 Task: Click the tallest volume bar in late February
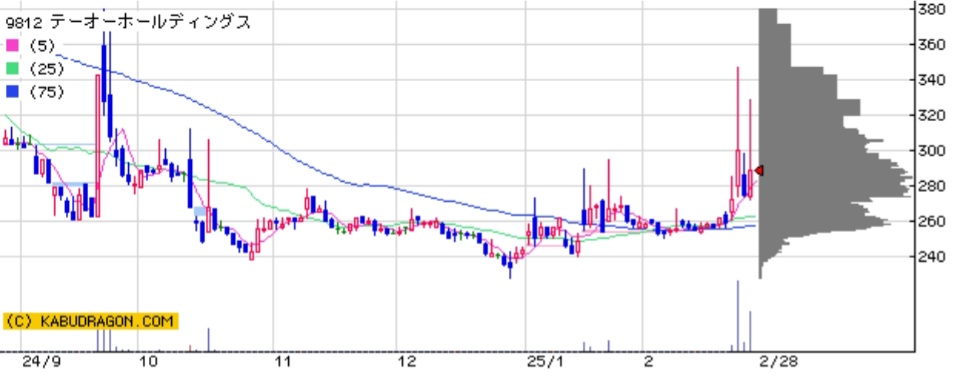pyautogui.click(x=738, y=315)
